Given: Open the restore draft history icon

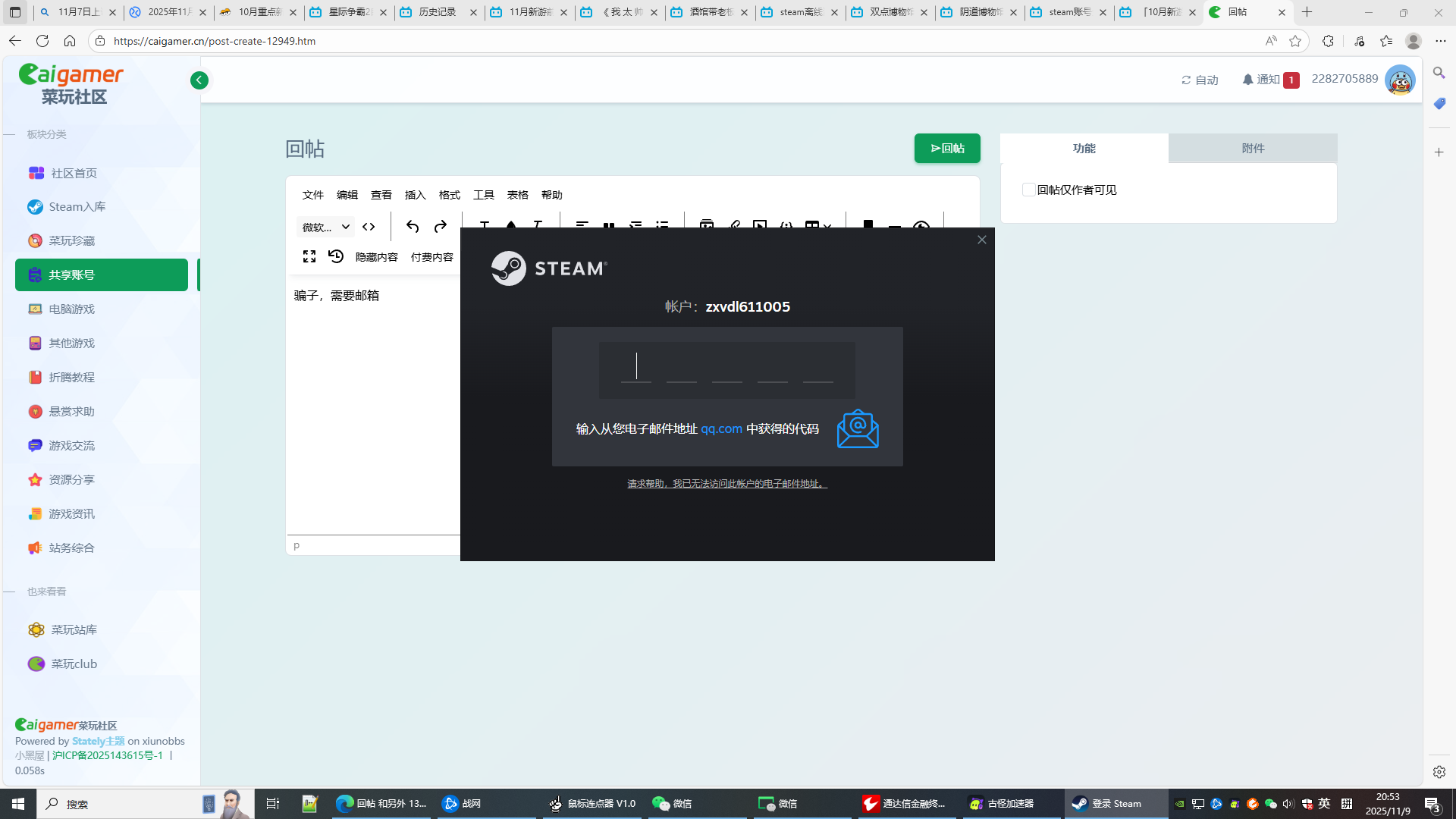Looking at the screenshot, I should (336, 256).
